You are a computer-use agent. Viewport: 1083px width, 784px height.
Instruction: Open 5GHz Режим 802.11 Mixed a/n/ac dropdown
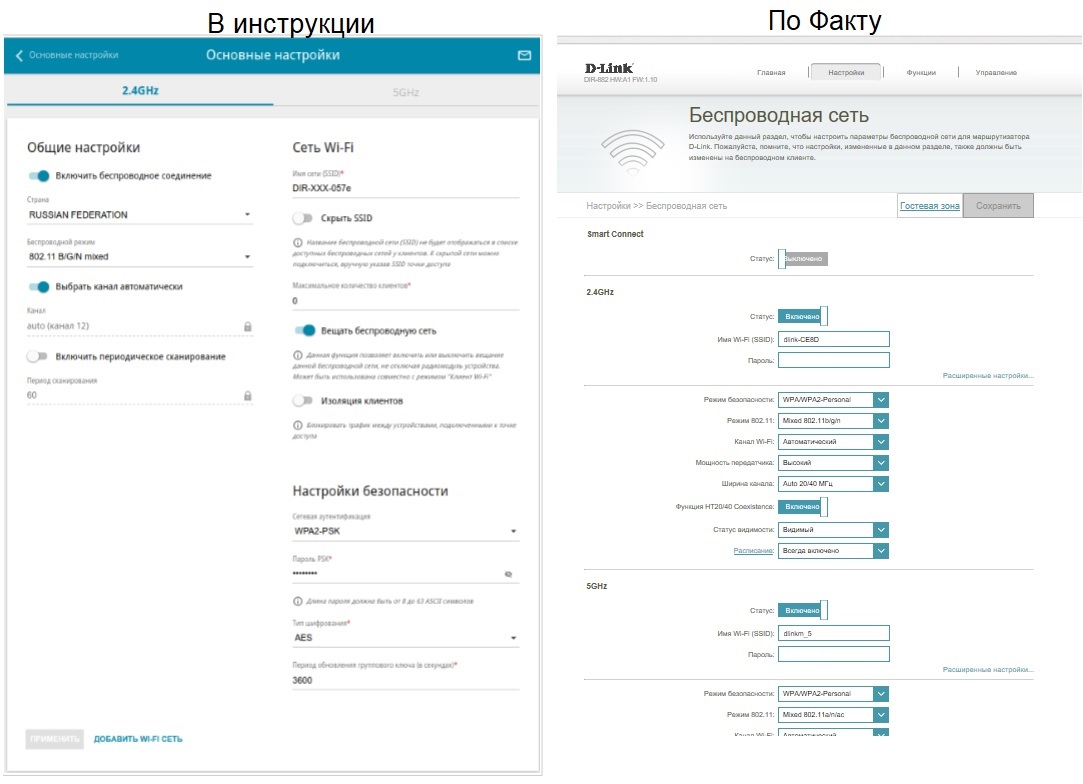(x=833, y=715)
